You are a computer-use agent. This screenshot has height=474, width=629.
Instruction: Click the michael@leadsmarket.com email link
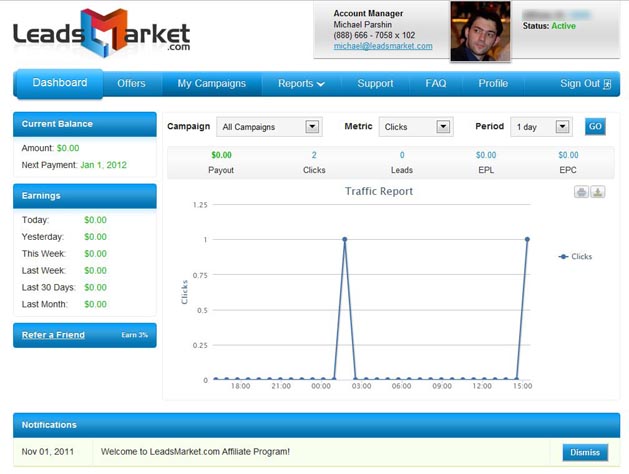pos(383,46)
